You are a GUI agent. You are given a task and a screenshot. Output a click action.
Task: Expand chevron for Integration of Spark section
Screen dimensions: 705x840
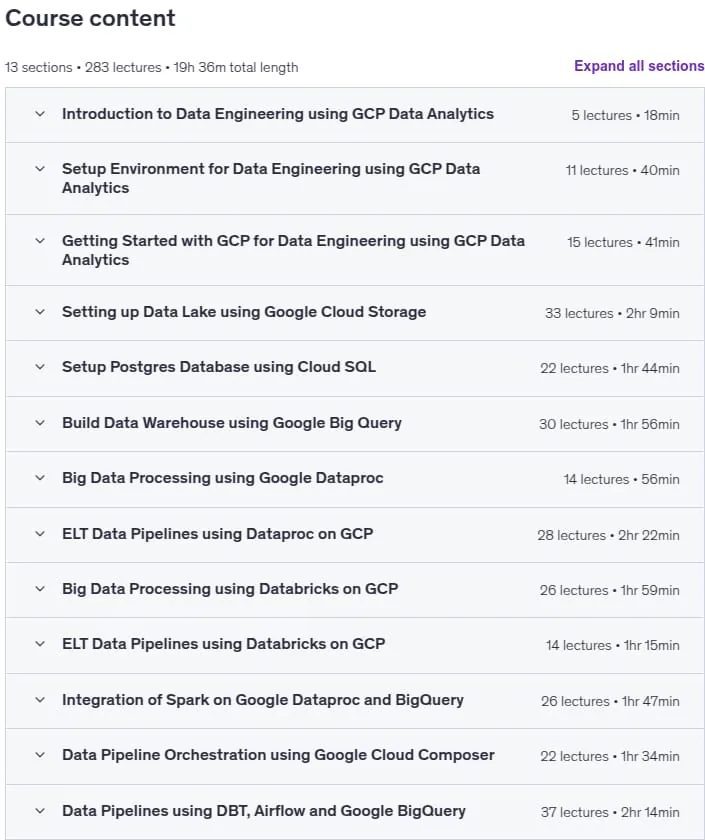click(40, 700)
